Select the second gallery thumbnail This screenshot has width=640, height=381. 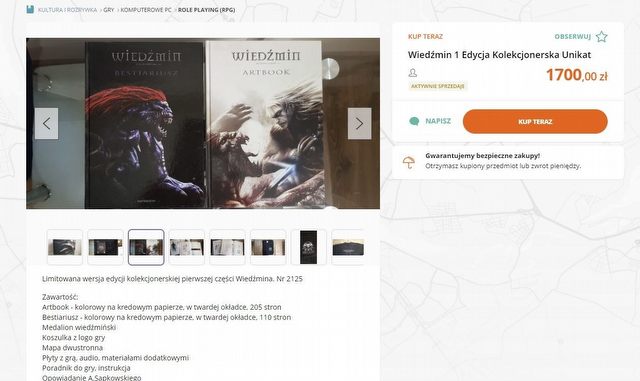point(105,247)
